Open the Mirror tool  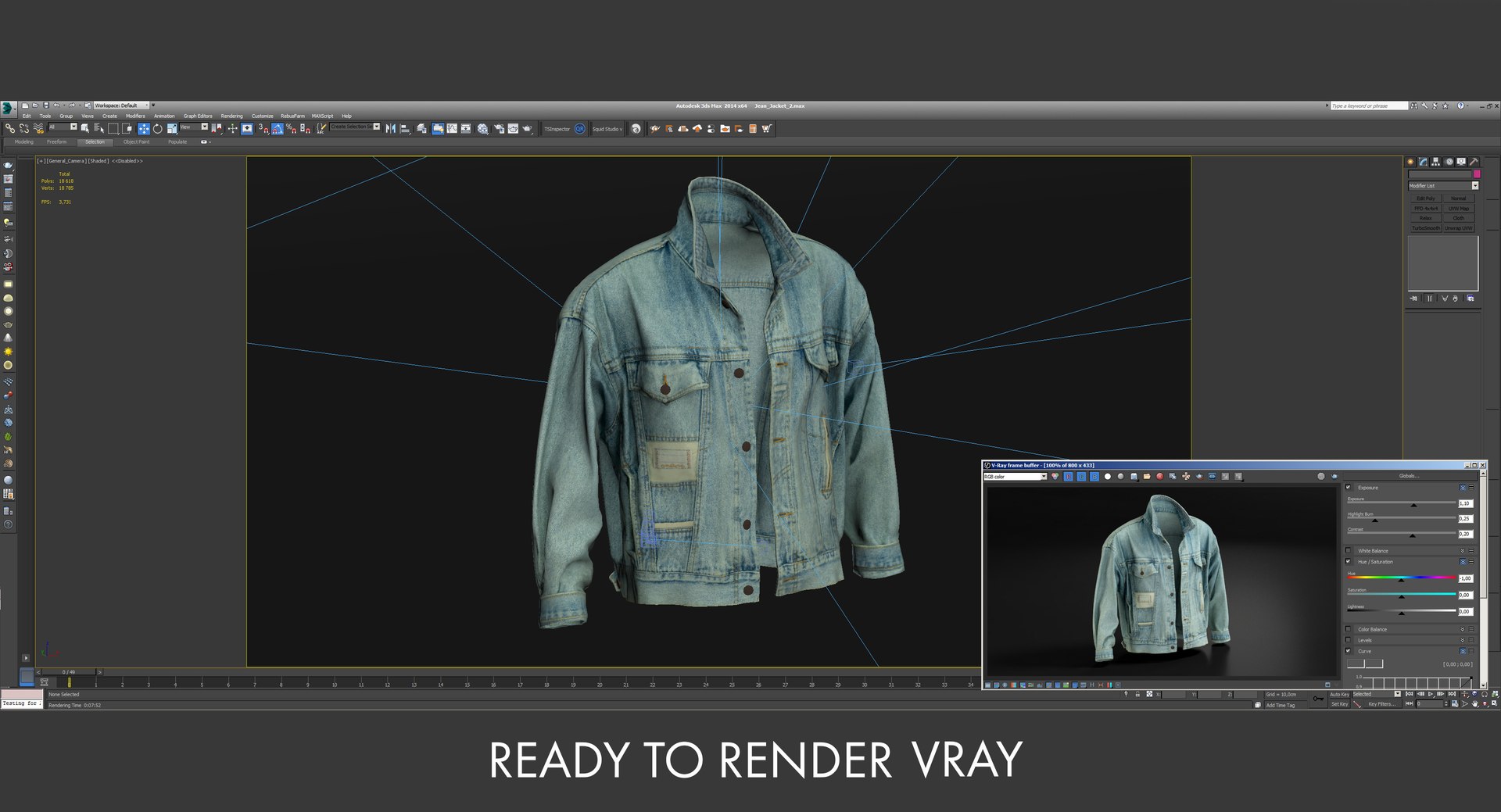(390, 129)
